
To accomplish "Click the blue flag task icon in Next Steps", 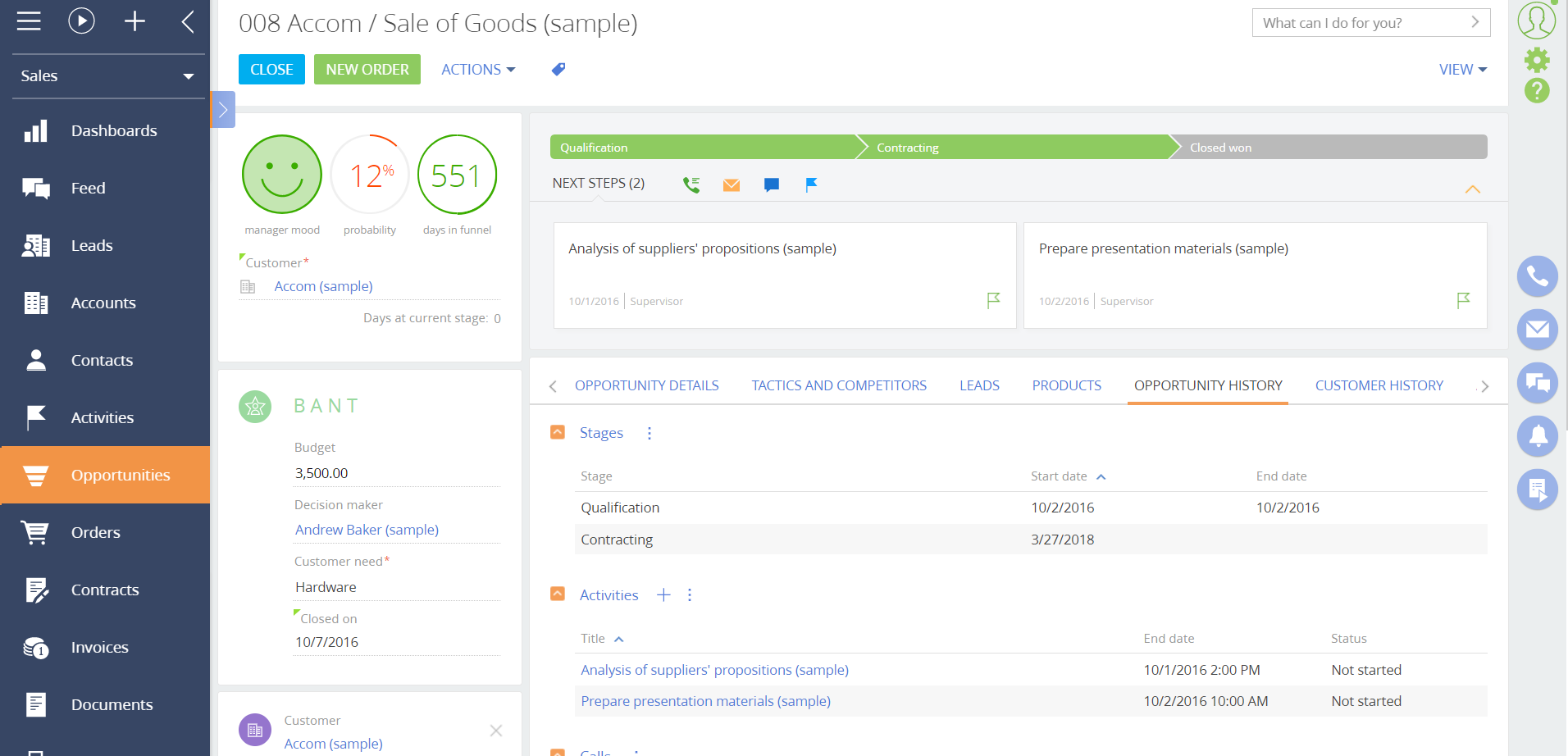I will [x=811, y=184].
